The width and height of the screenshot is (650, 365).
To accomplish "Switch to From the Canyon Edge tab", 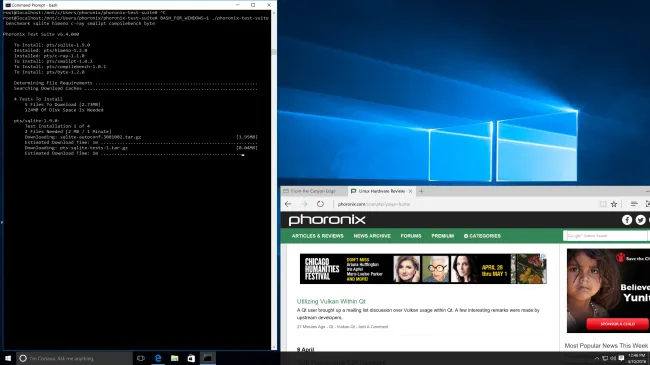I will tap(313, 191).
